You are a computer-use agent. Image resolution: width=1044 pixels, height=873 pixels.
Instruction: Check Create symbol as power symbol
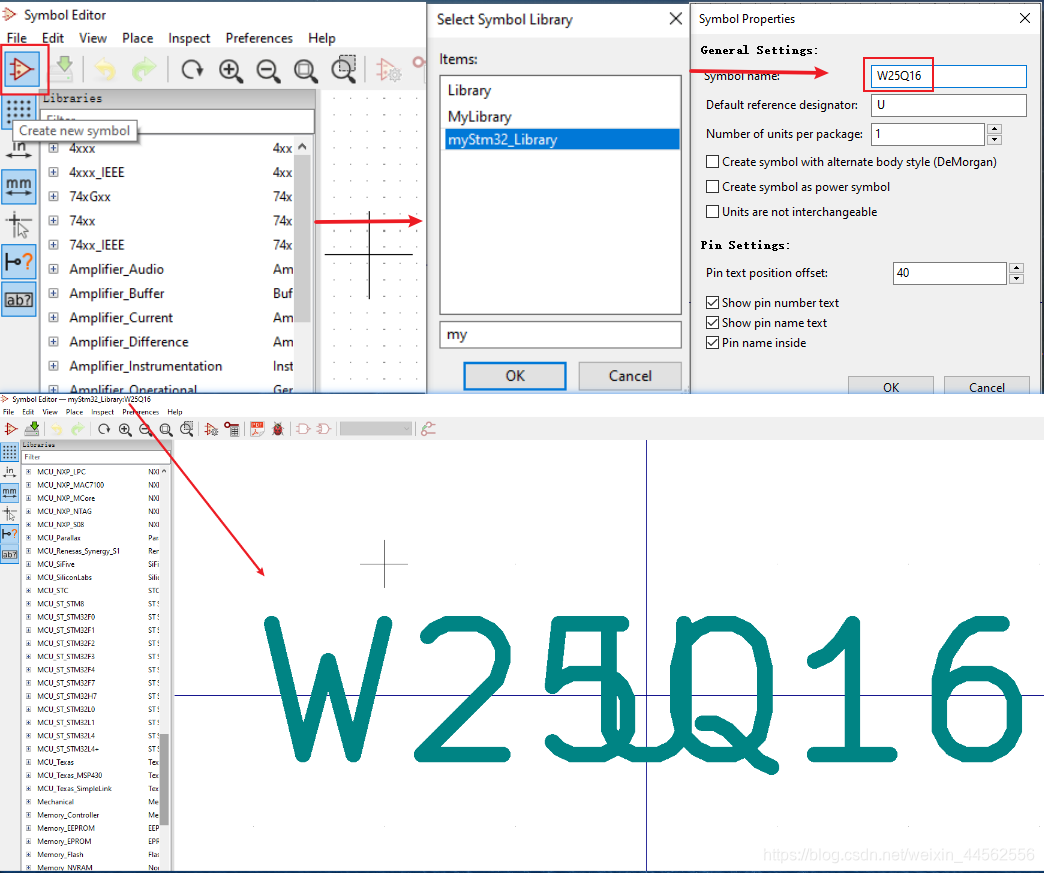pyautogui.click(x=712, y=186)
